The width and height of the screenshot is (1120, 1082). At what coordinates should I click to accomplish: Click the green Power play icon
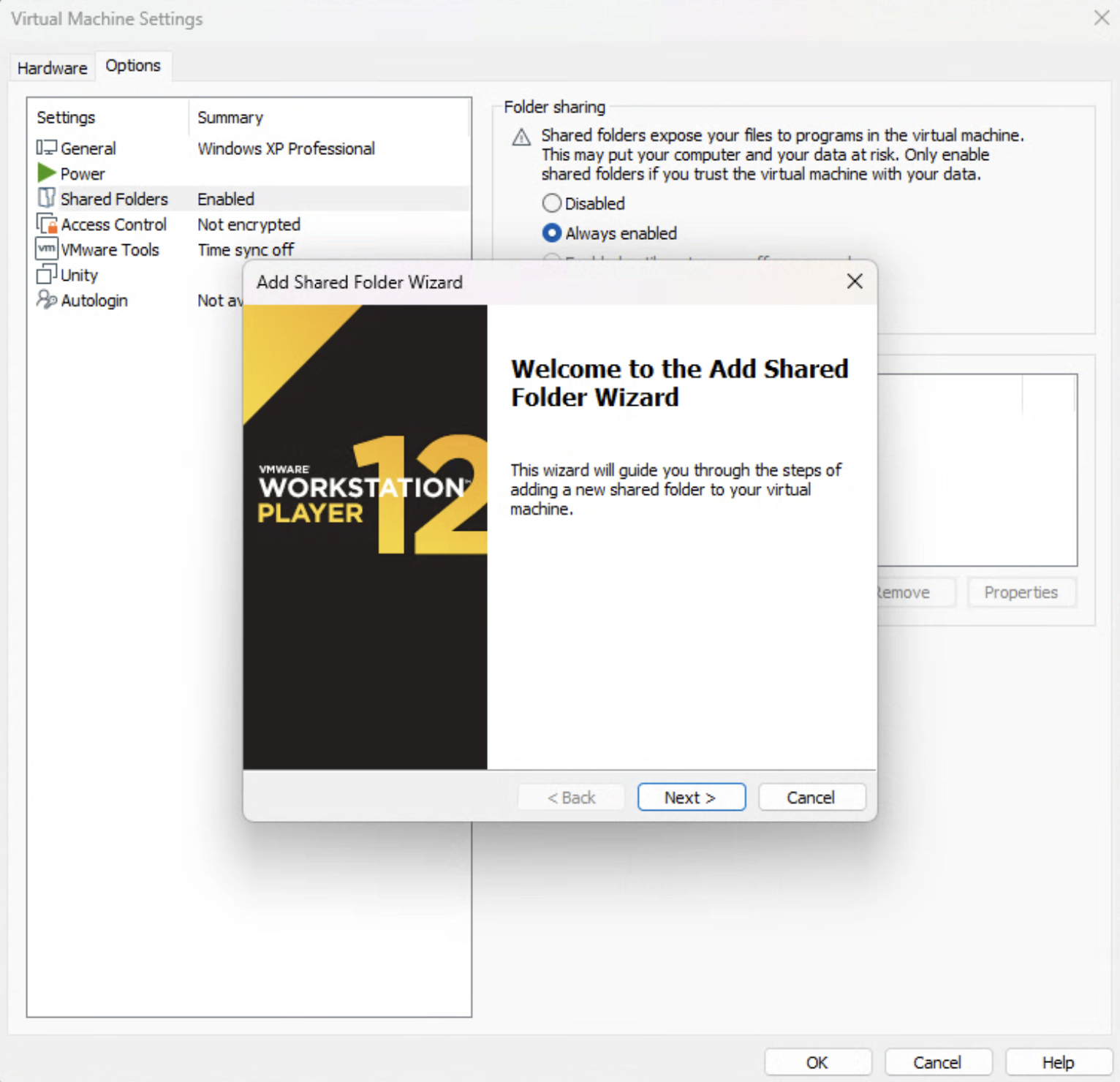[46, 173]
